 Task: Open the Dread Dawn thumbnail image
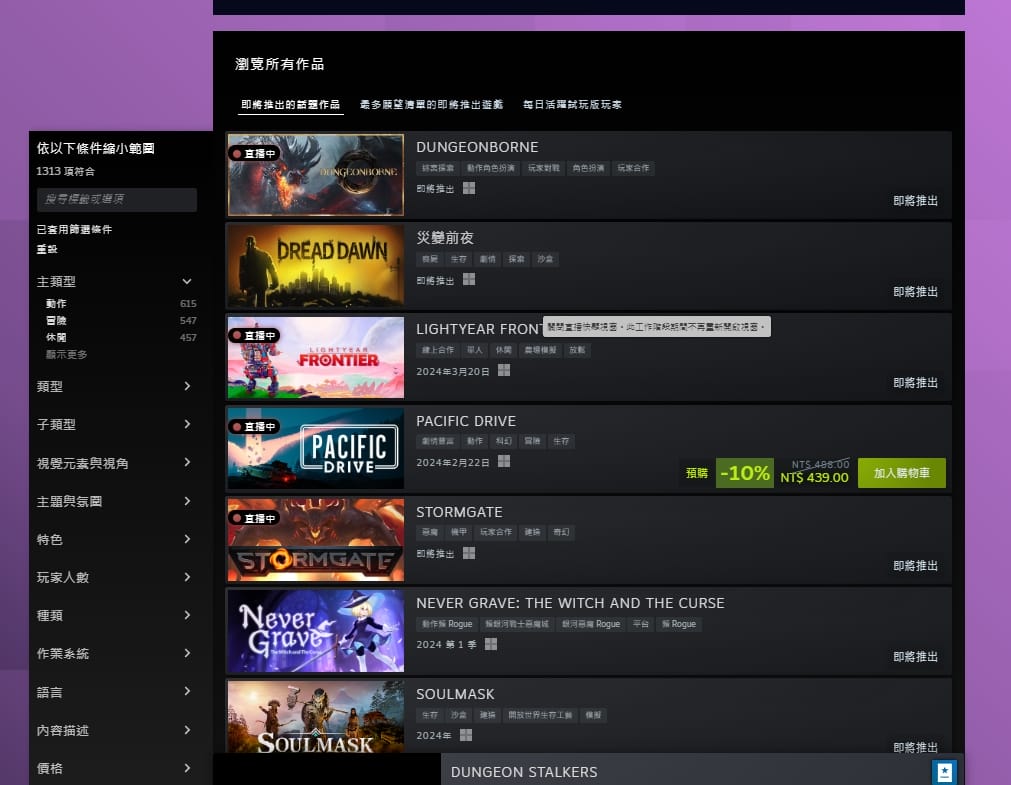pyautogui.click(x=316, y=266)
